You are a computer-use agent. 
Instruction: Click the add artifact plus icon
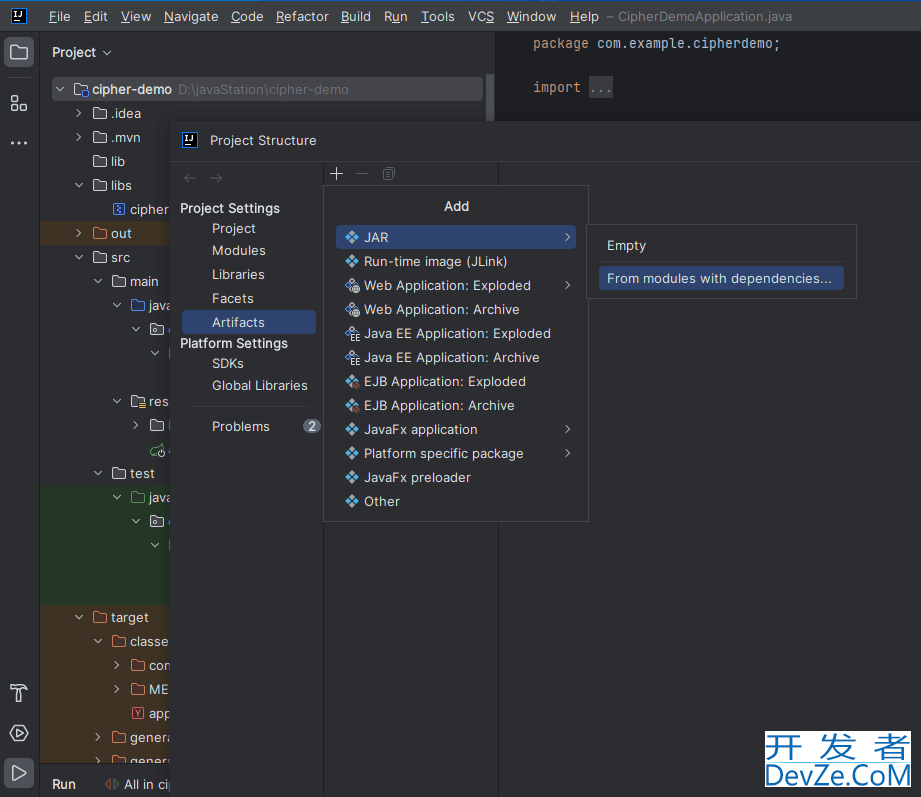pyautogui.click(x=337, y=174)
